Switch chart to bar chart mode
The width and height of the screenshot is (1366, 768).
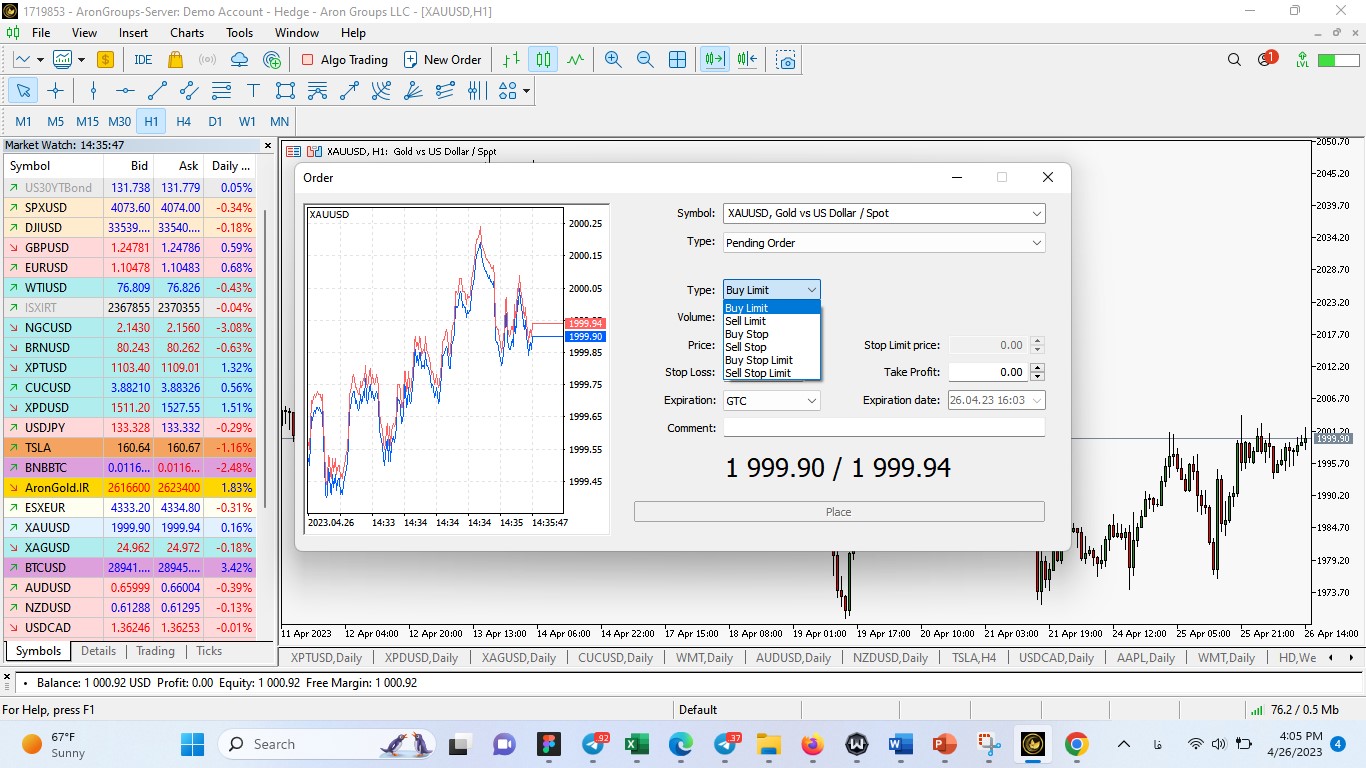[x=511, y=60]
